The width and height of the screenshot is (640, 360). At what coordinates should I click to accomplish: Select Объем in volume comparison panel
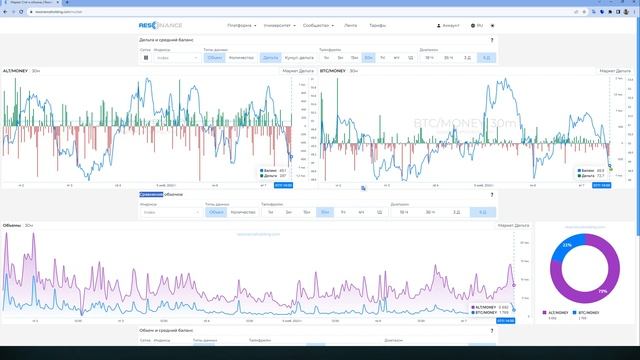[216, 212]
